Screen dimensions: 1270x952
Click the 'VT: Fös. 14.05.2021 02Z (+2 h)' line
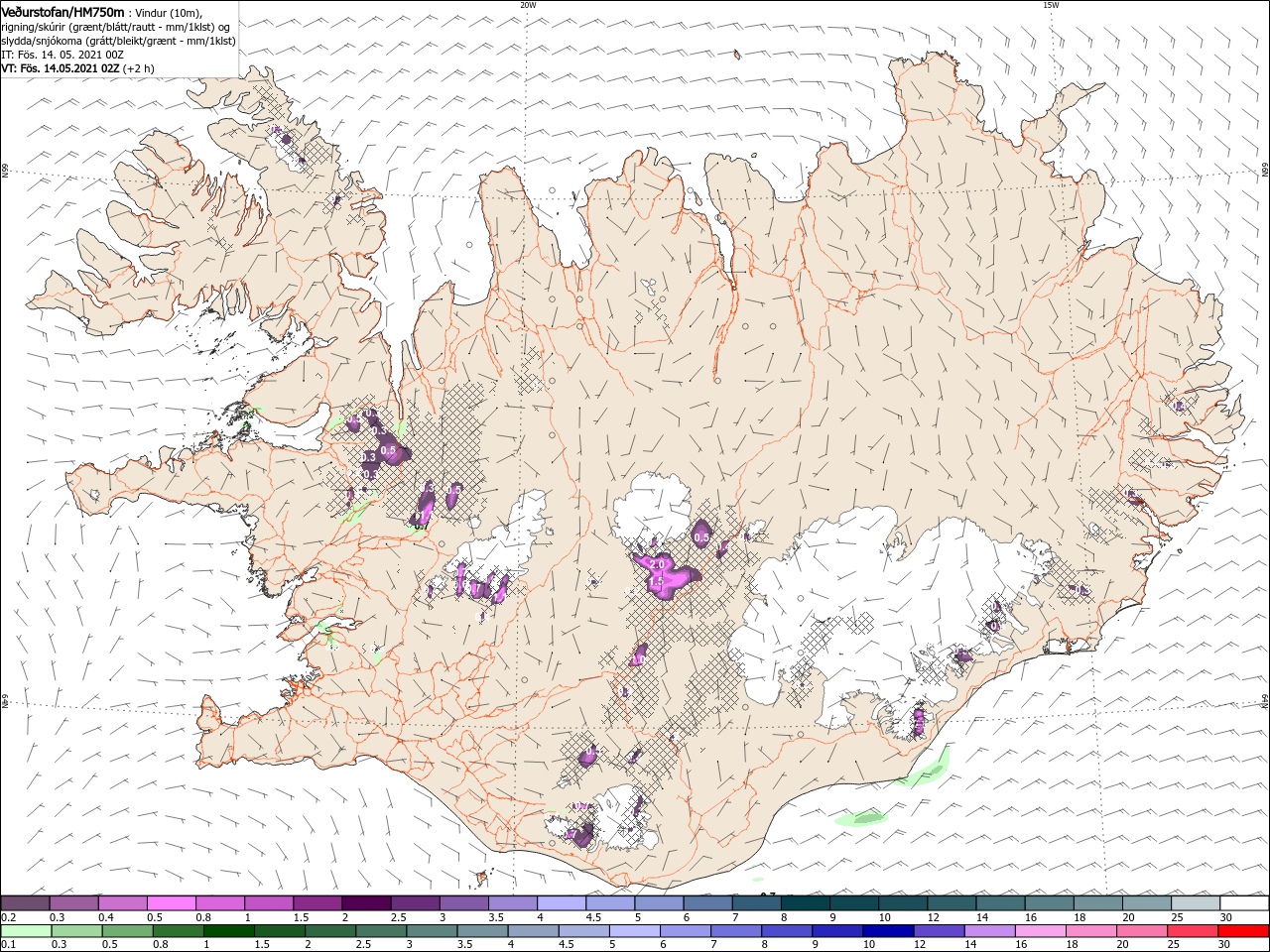click(x=77, y=68)
